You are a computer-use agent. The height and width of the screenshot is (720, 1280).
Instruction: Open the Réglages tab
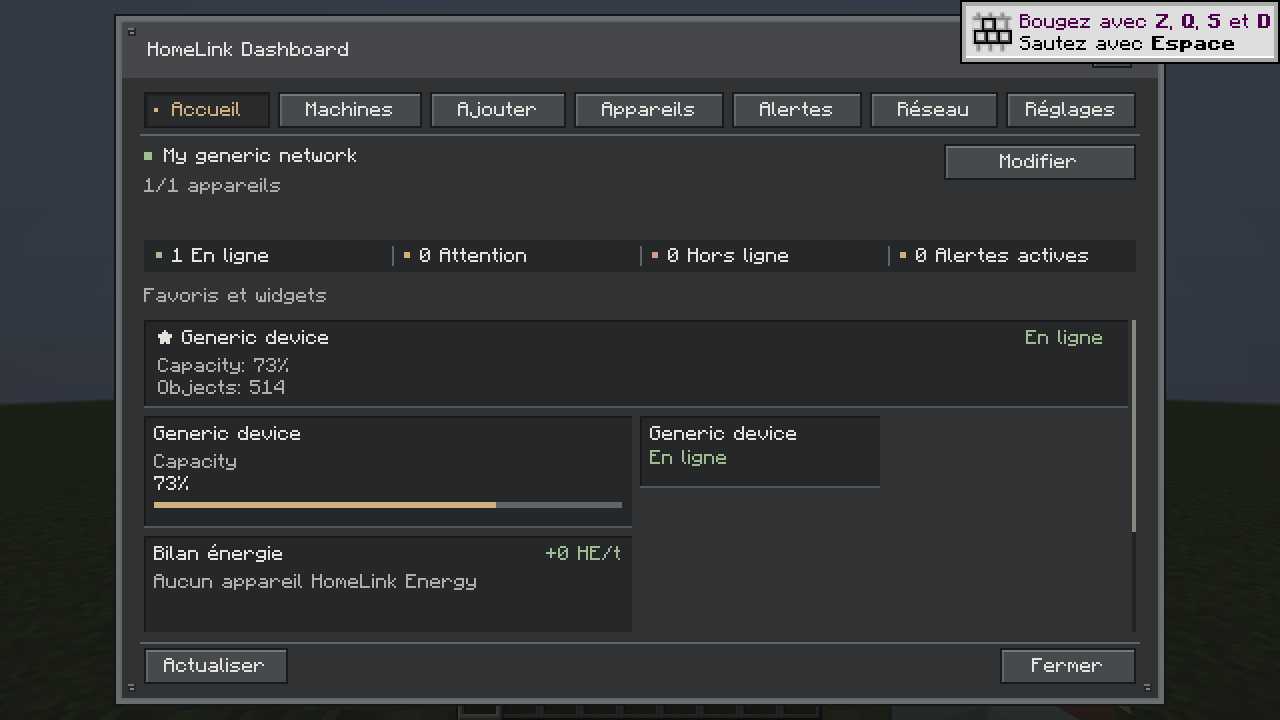pyautogui.click(x=1070, y=110)
